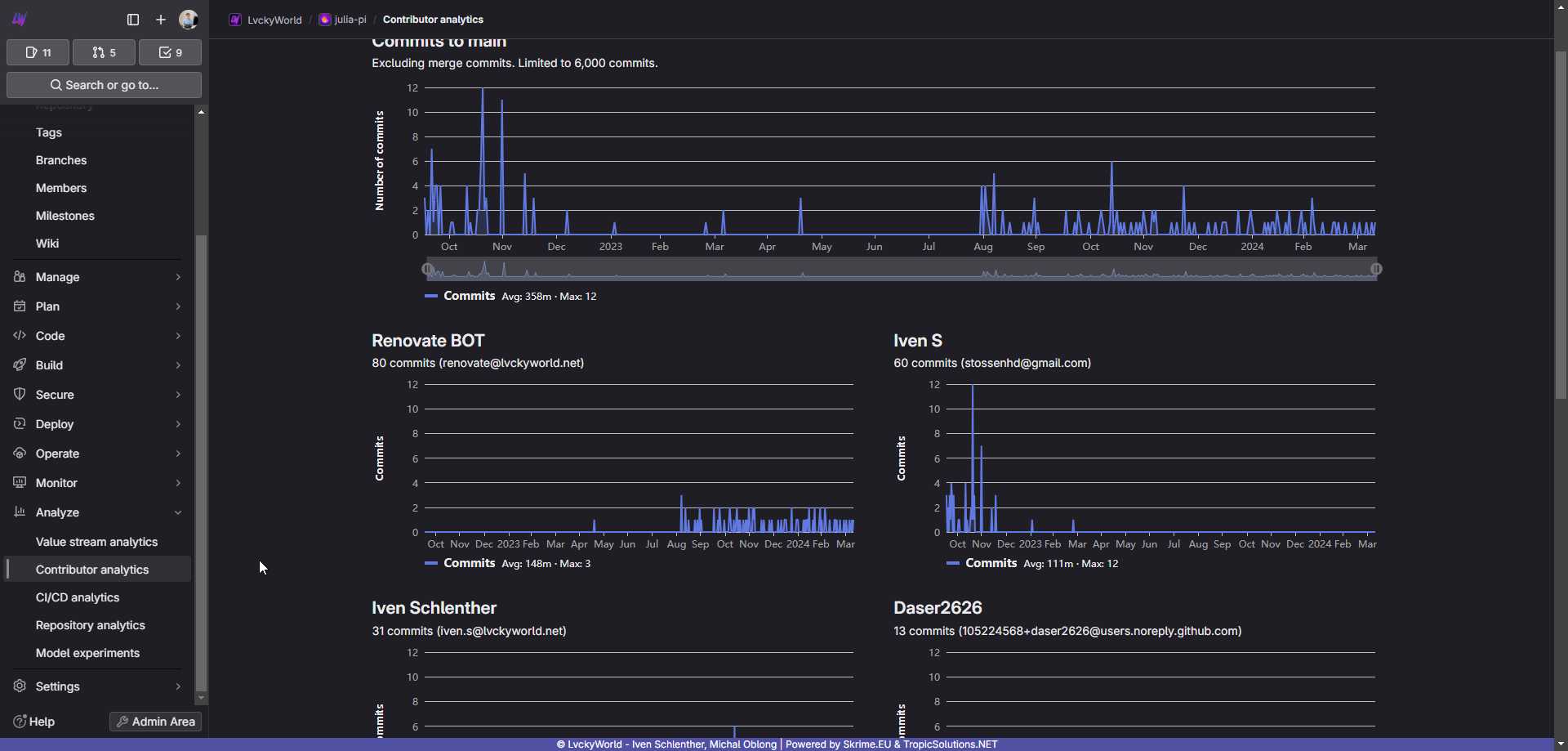Open the user avatar menu
Viewport: 1568px width, 751px height.
click(x=189, y=20)
